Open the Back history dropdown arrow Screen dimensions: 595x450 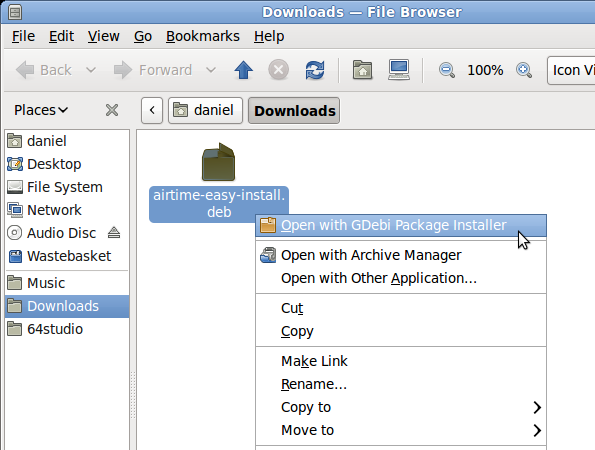91,70
